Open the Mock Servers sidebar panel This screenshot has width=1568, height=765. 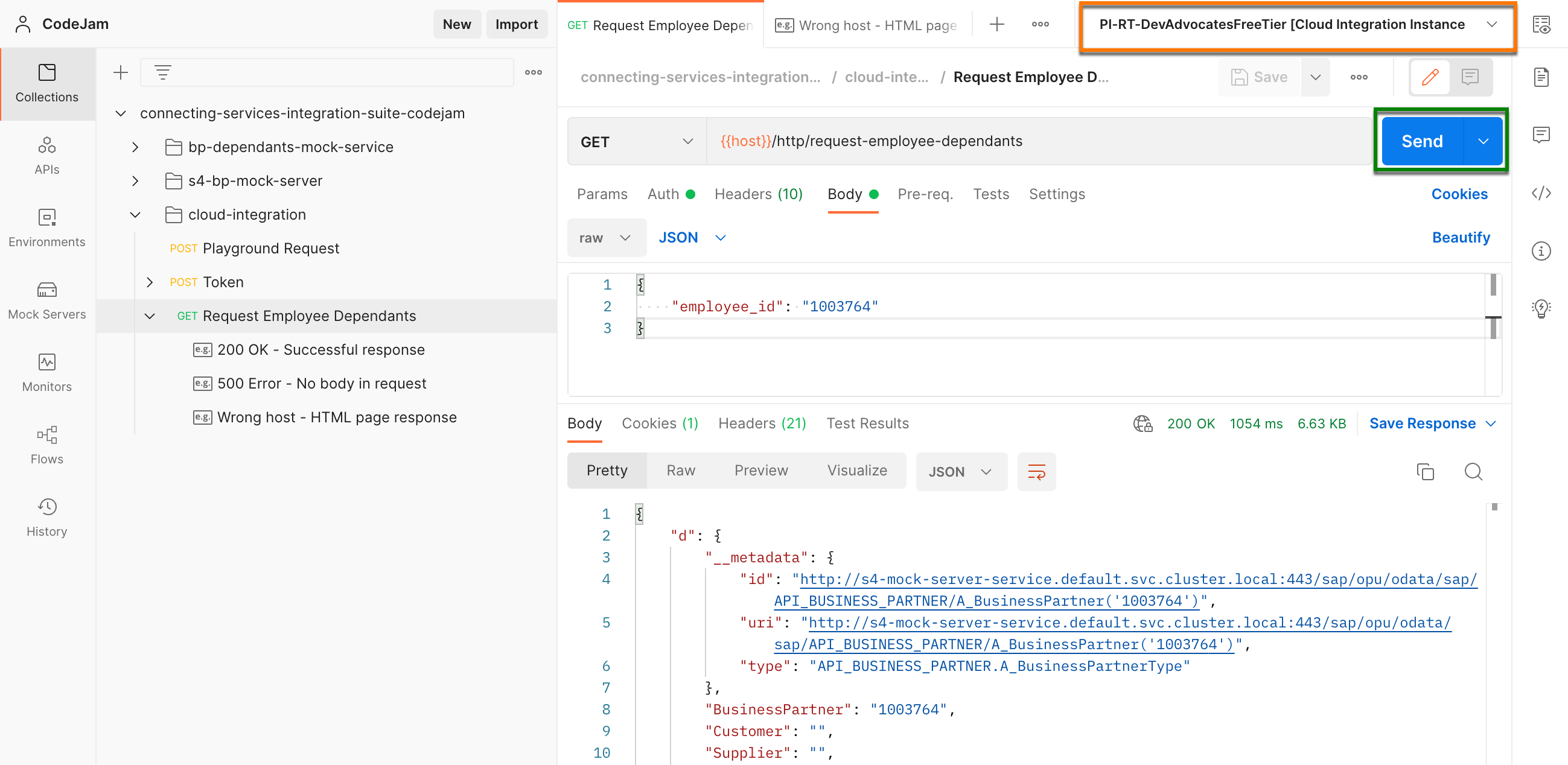pos(47,300)
